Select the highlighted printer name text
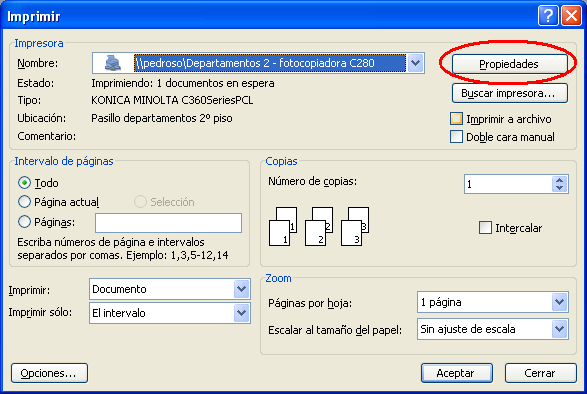Image resolution: width=587 pixels, height=394 pixels. [x=270, y=63]
